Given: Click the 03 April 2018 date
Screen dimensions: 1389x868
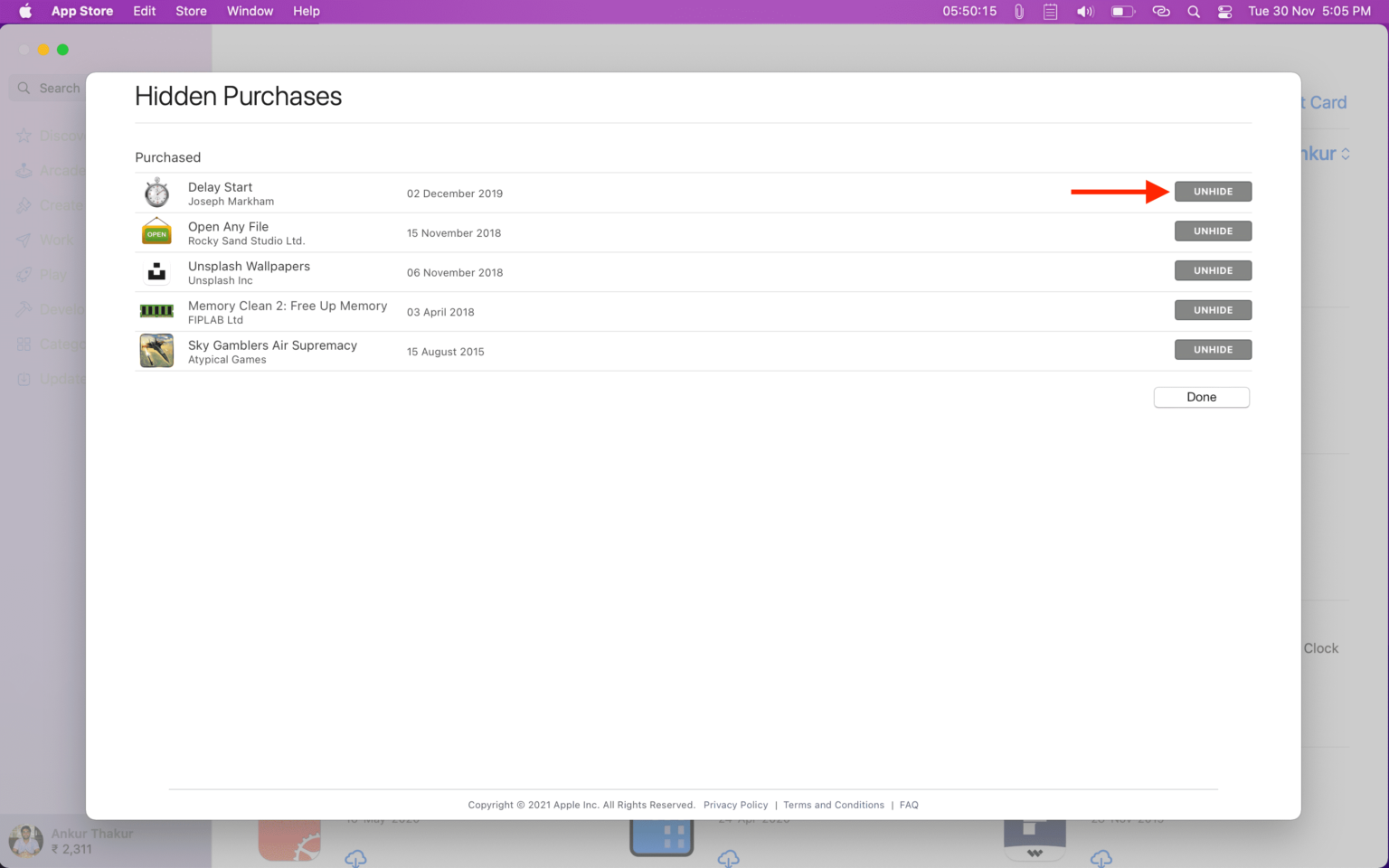Looking at the screenshot, I should click(440, 312).
